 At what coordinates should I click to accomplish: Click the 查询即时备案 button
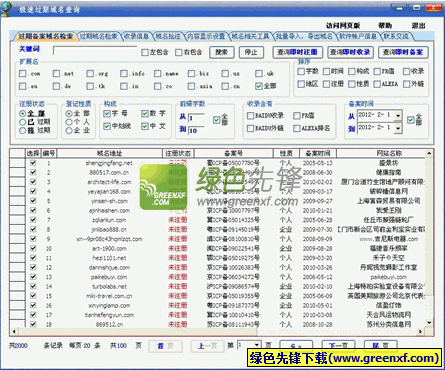[403, 52]
